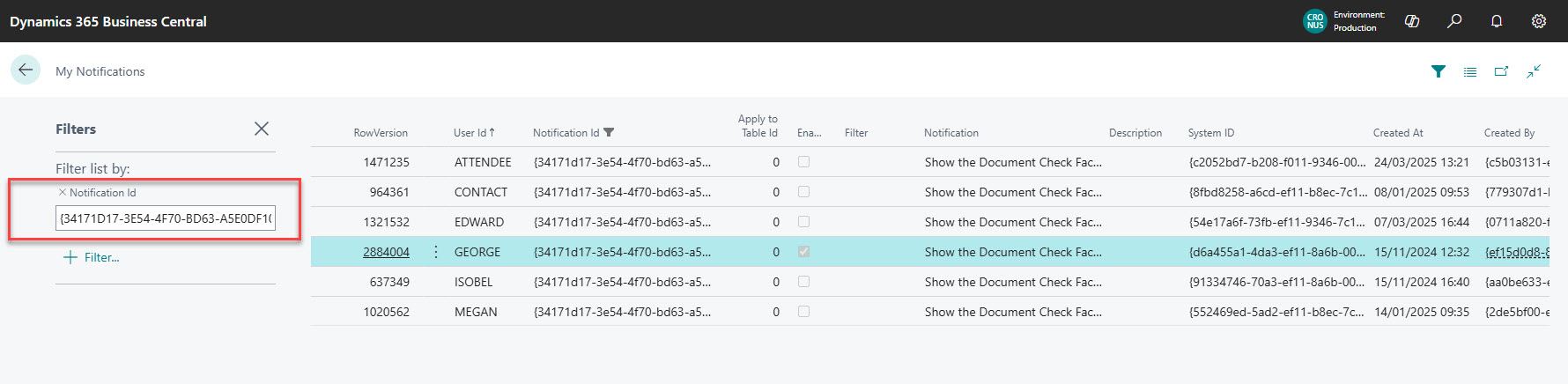Click the Notification column header
Viewport: 1568px width, 384px height.
click(x=951, y=133)
